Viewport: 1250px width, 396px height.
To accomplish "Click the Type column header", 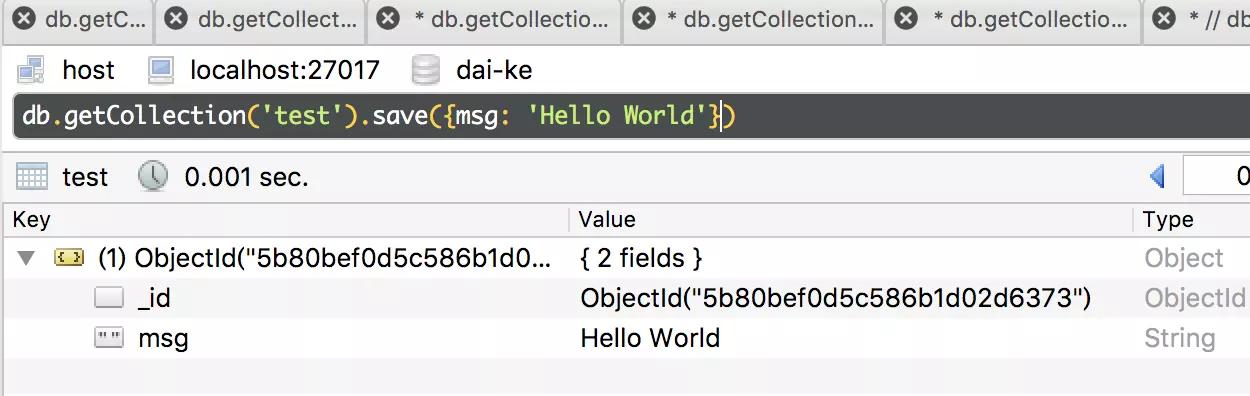I will click(x=1192, y=220).
